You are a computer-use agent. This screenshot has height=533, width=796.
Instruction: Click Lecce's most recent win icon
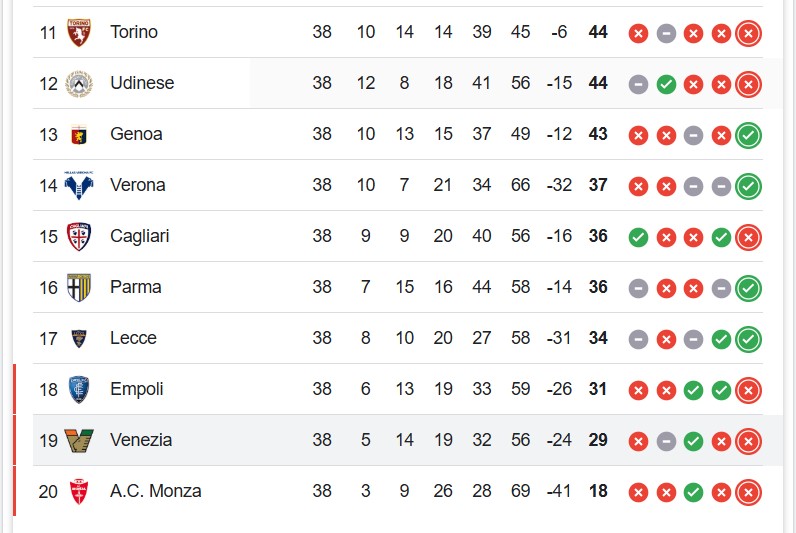click(748, 339)
